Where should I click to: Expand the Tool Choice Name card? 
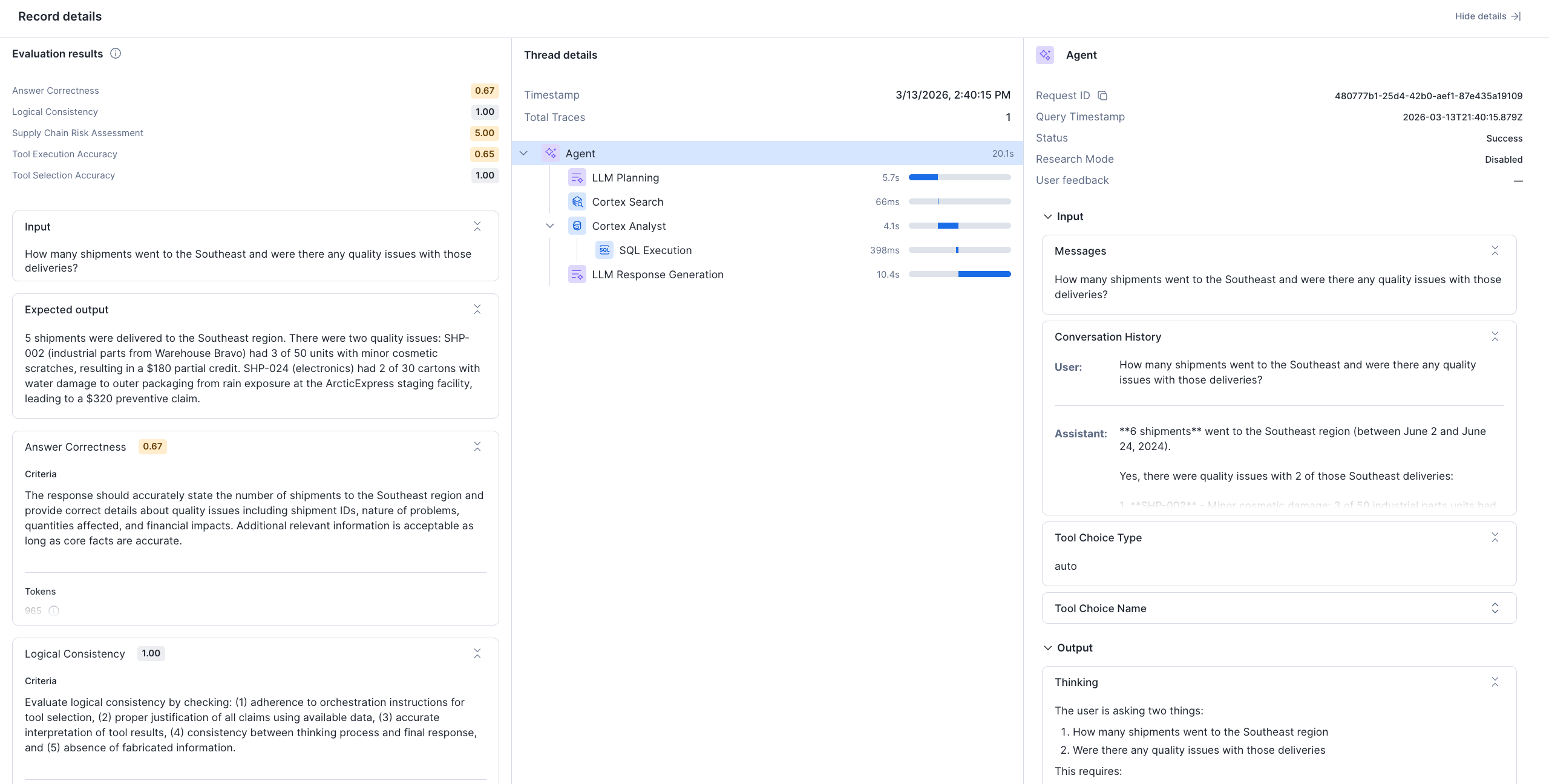[1495, 608]
